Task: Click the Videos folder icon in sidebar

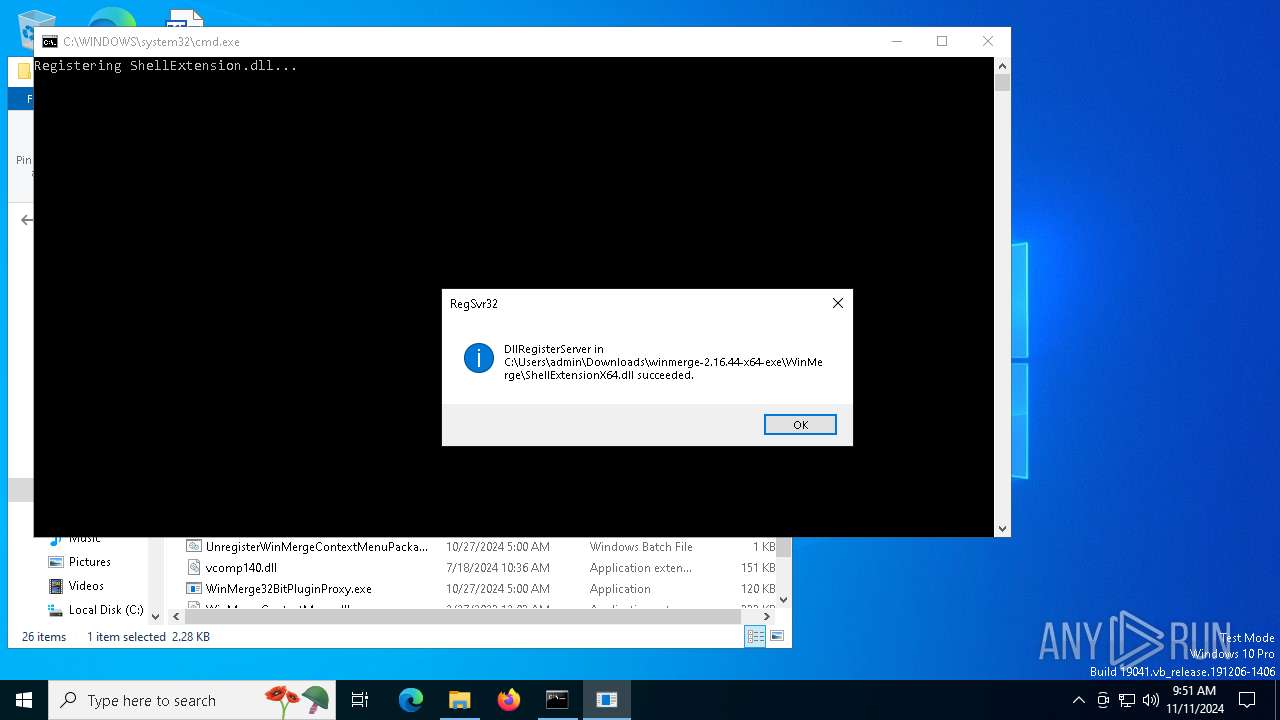Action: point(56,586)
